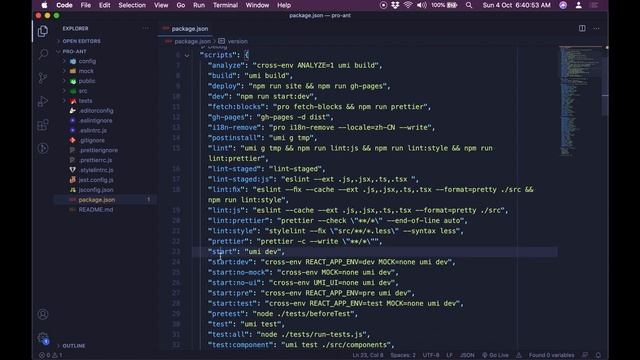
Task: Open .eslintrc.js file in explorer
Action: (x=93, y=130)
